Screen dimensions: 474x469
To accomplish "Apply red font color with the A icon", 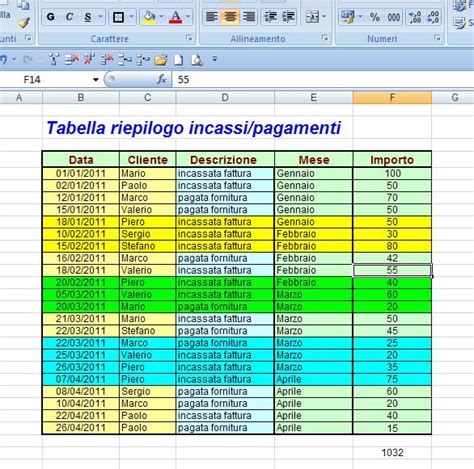I will (x=176, y=17).
